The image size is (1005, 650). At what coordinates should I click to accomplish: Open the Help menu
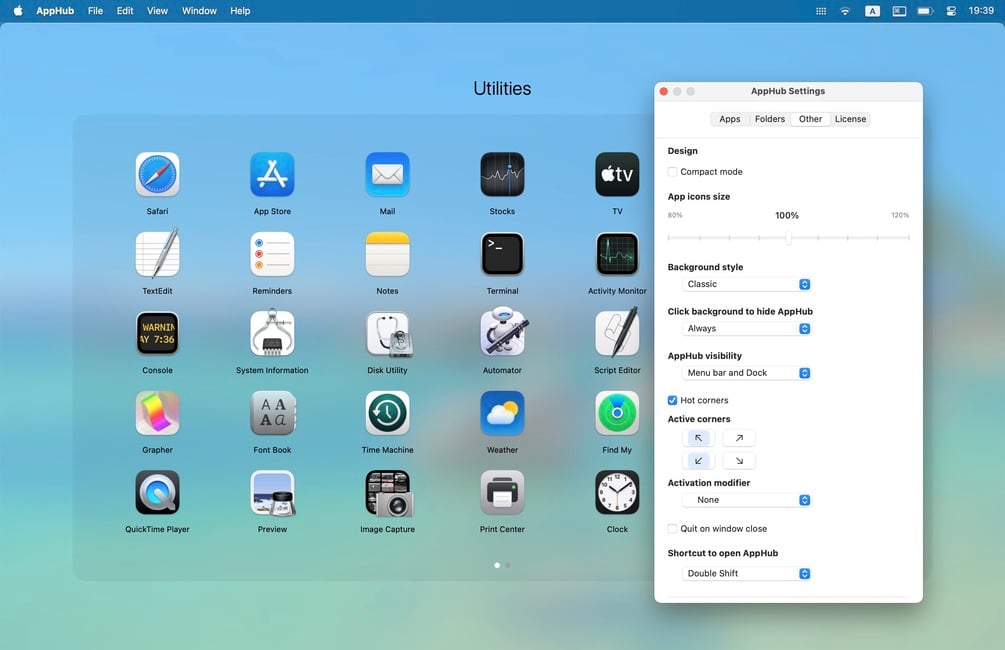240,11
